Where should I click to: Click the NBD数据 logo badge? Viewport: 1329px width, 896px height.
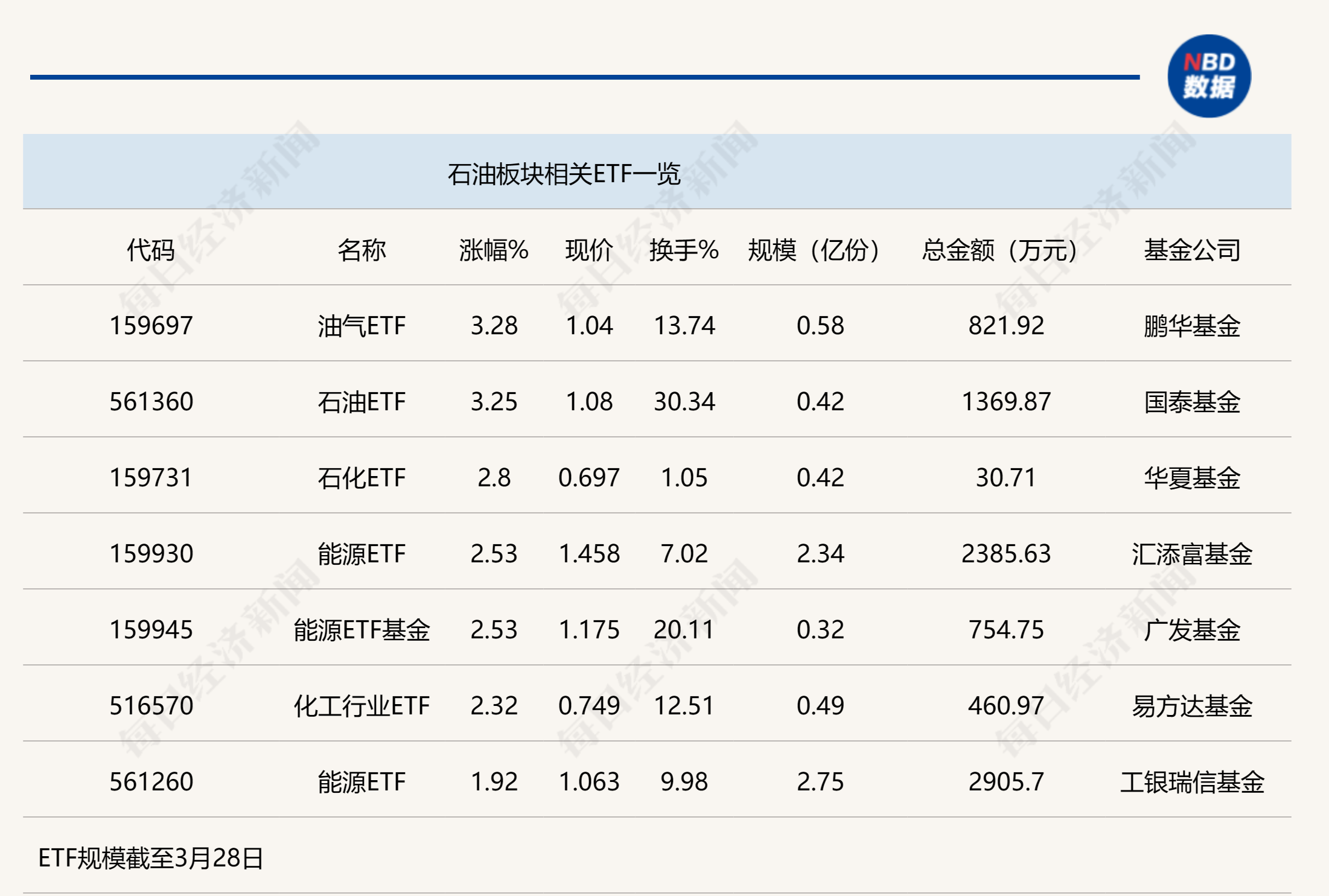pyautogui.click(x=1208, y=77)
